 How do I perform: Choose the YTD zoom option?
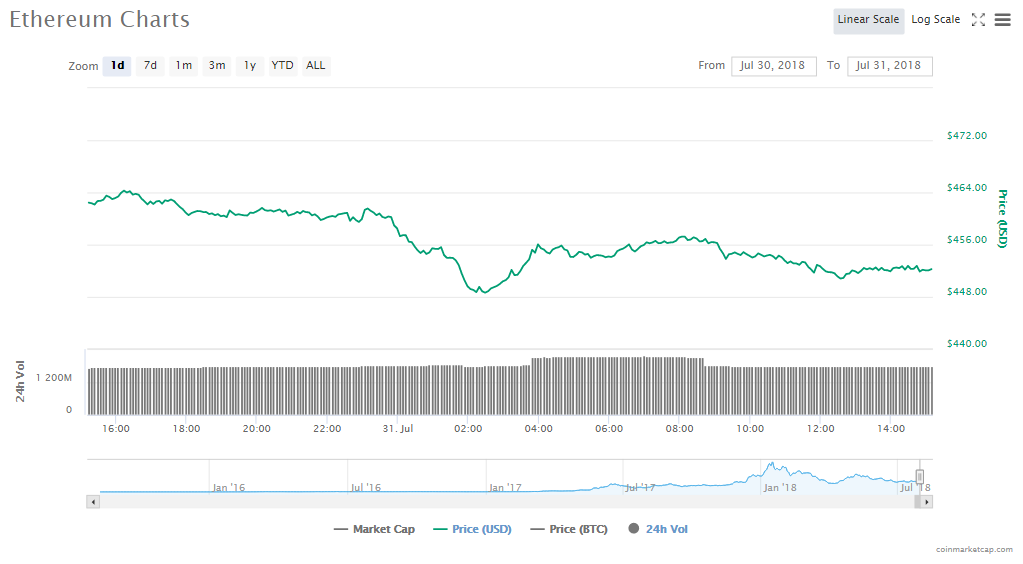283,66
